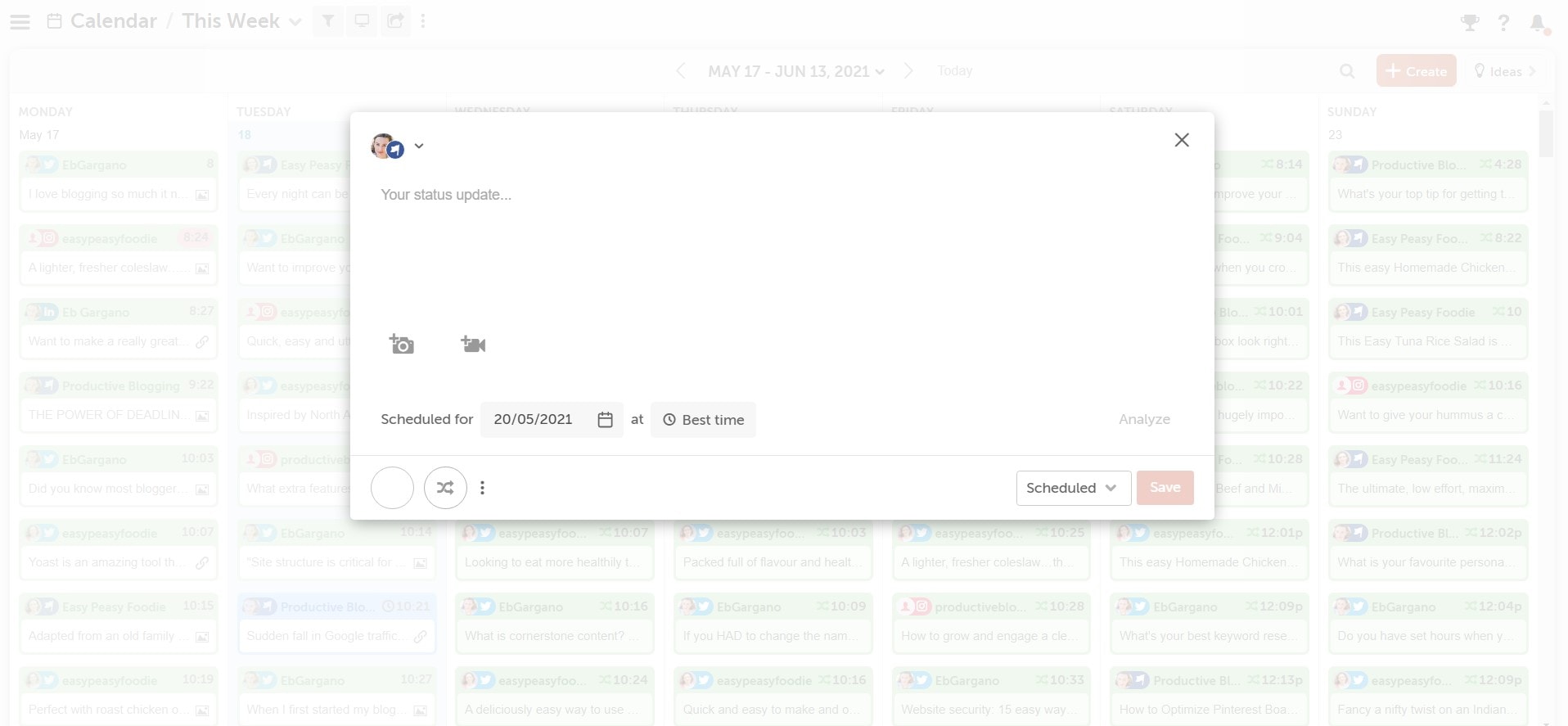This screenshot has height=726, width=1568.
Task: Open Eb Gargano LinkedIn post 'Want to make a really great'
Action: tap(119, 327)
